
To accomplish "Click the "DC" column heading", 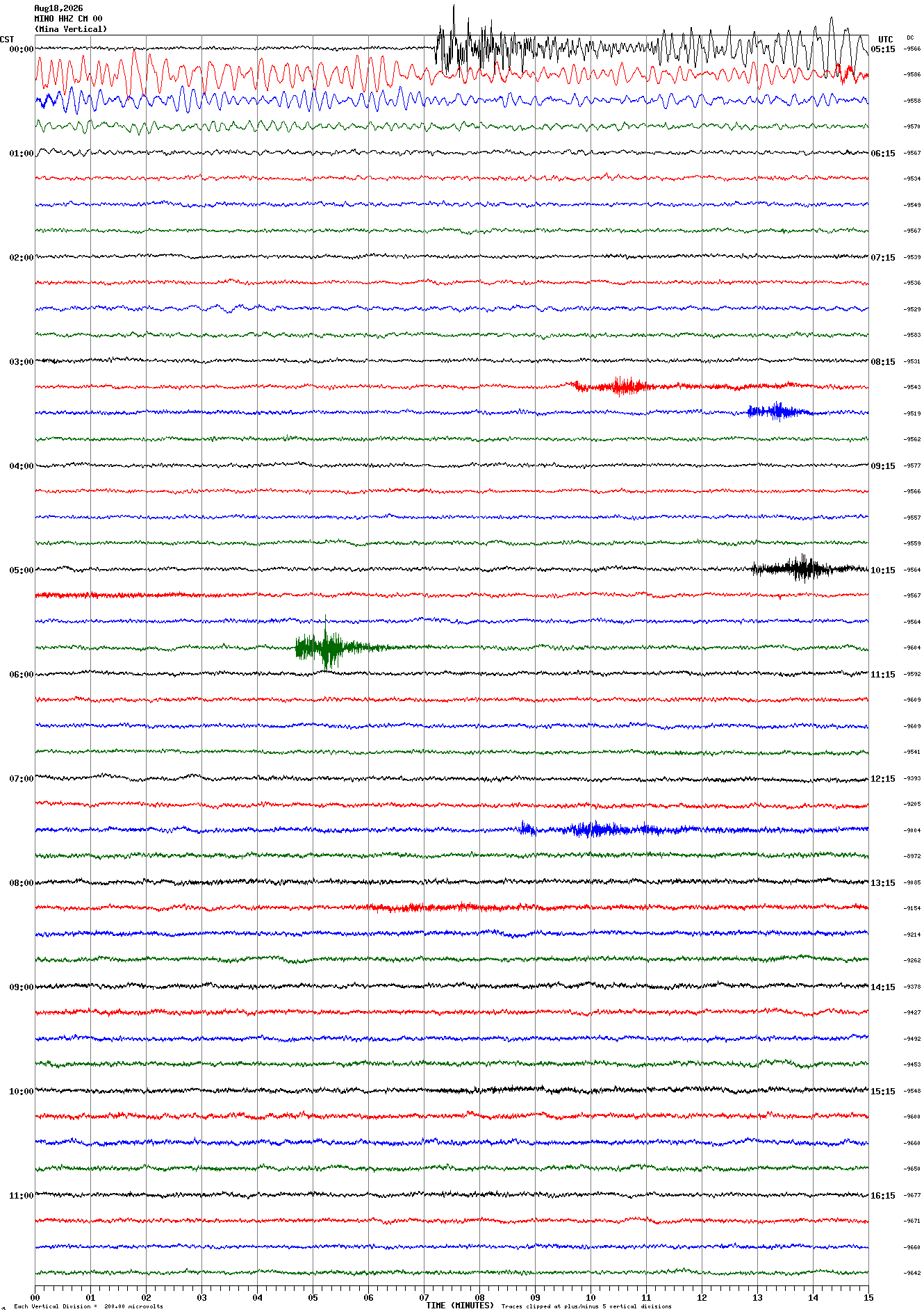I will click(x=910, y=38).
